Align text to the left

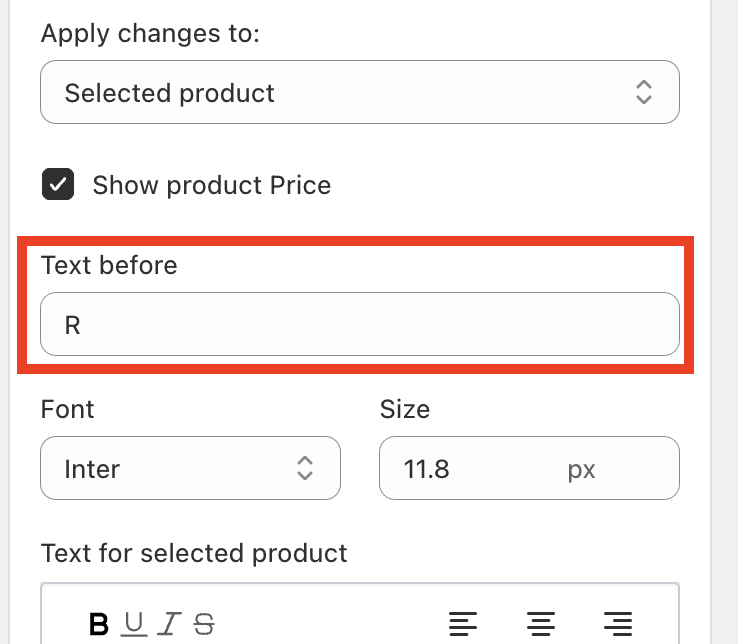coord(463,625)
